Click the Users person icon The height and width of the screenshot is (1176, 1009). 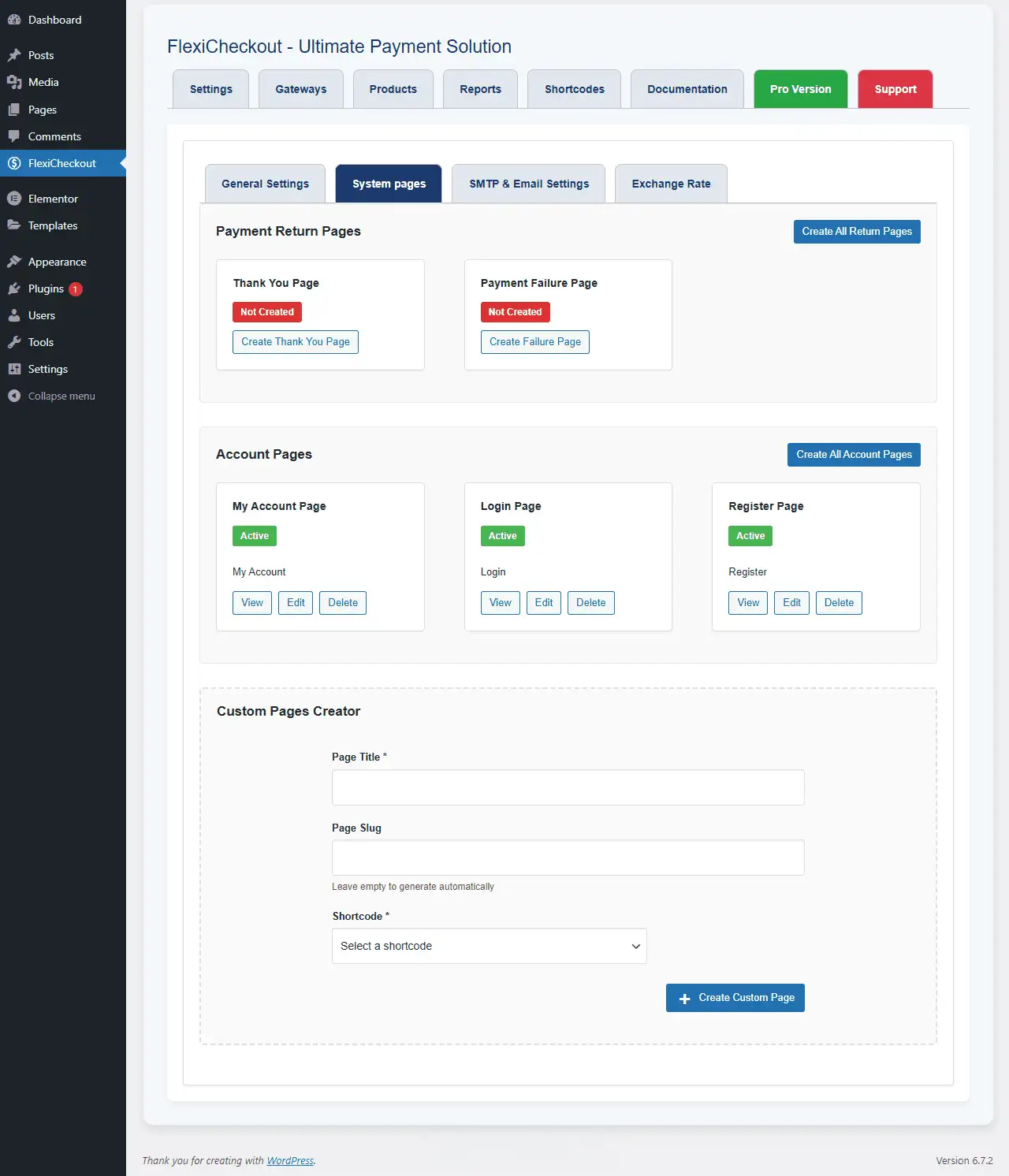(14, 315)
